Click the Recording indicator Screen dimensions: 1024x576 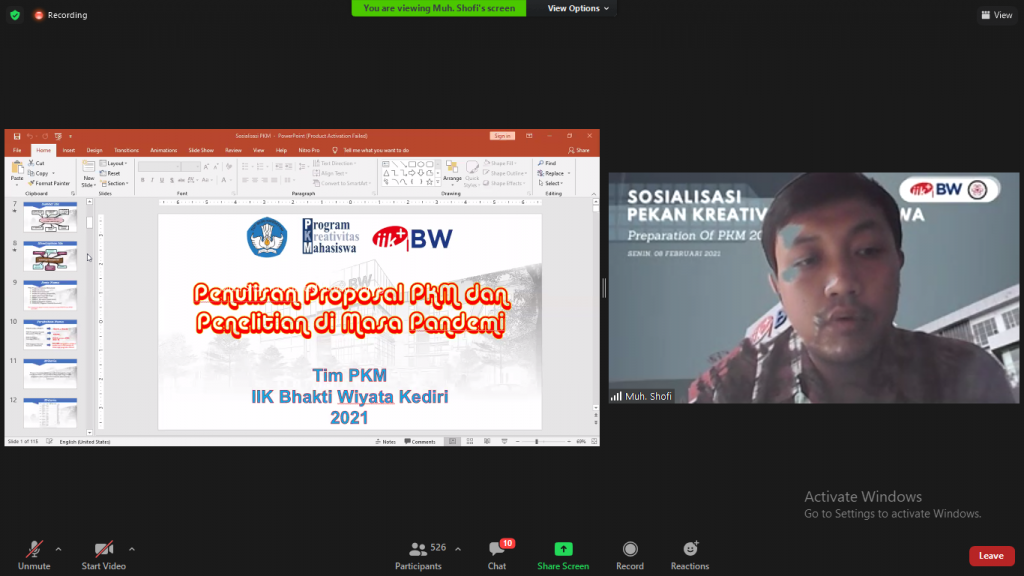(60, 15)
